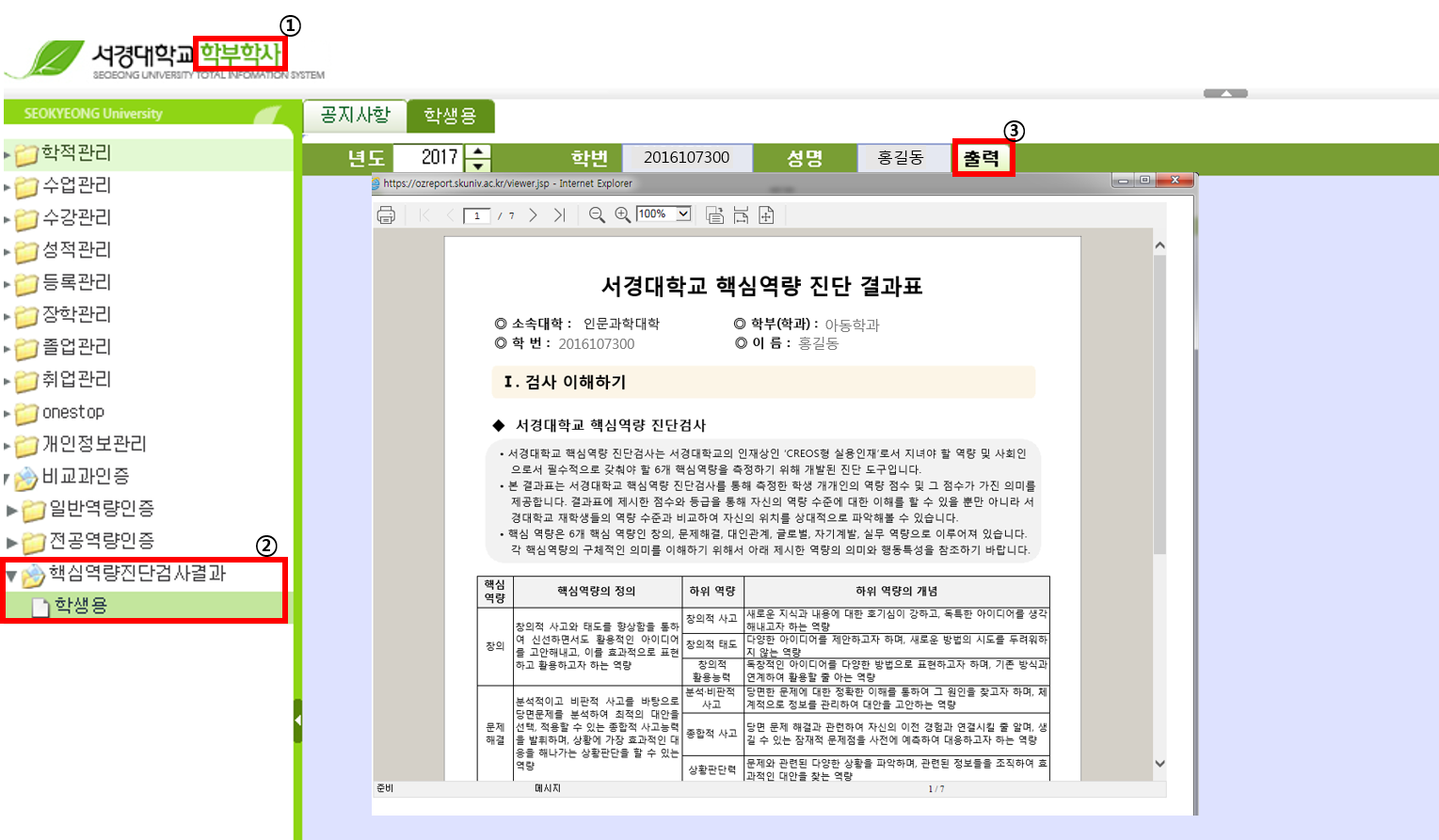Switch to the 공지사항 tab
This screenshot has width=1439, height=840.
tap(356, 116)
